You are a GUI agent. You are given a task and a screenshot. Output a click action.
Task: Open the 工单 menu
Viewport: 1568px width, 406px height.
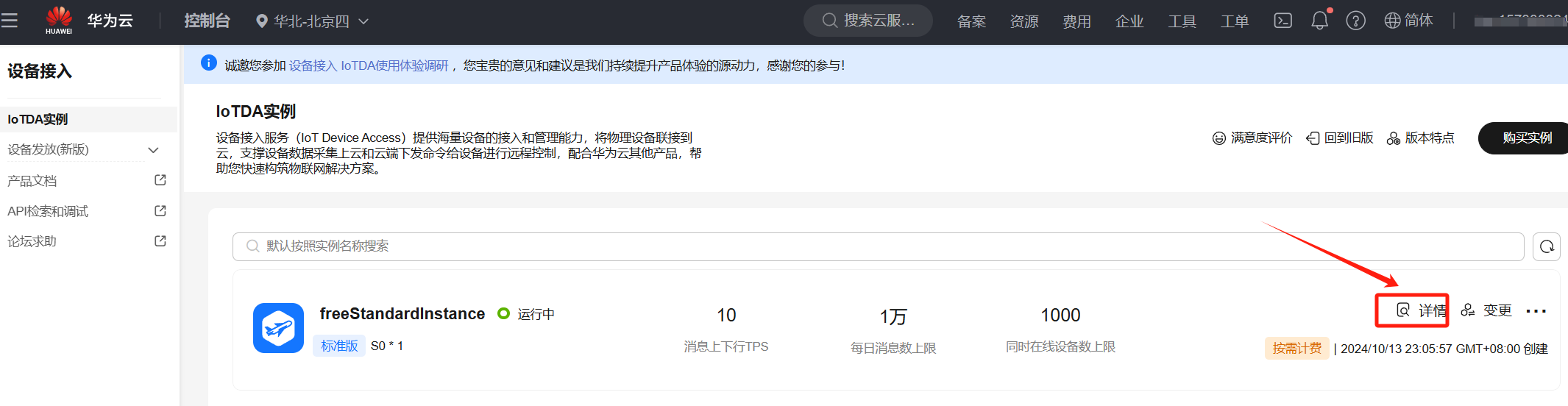pyautogui.click(x=1235, y=21)
